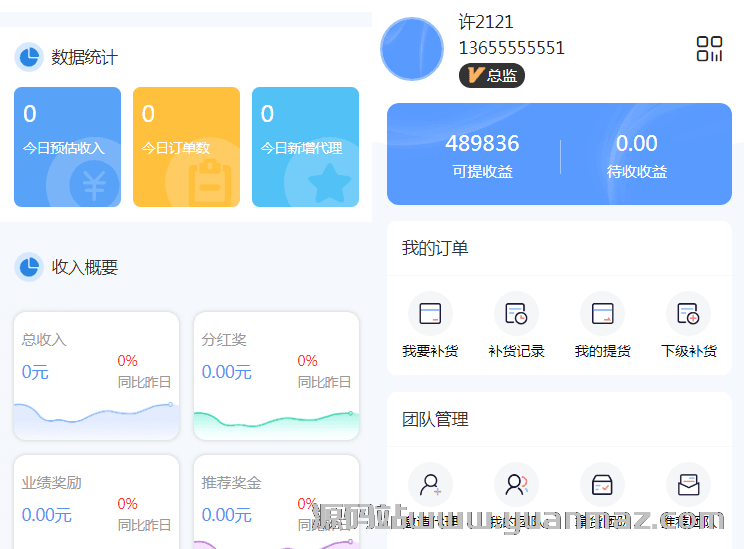Click the pie chart icon beside 数据统计

pos(29,57)
